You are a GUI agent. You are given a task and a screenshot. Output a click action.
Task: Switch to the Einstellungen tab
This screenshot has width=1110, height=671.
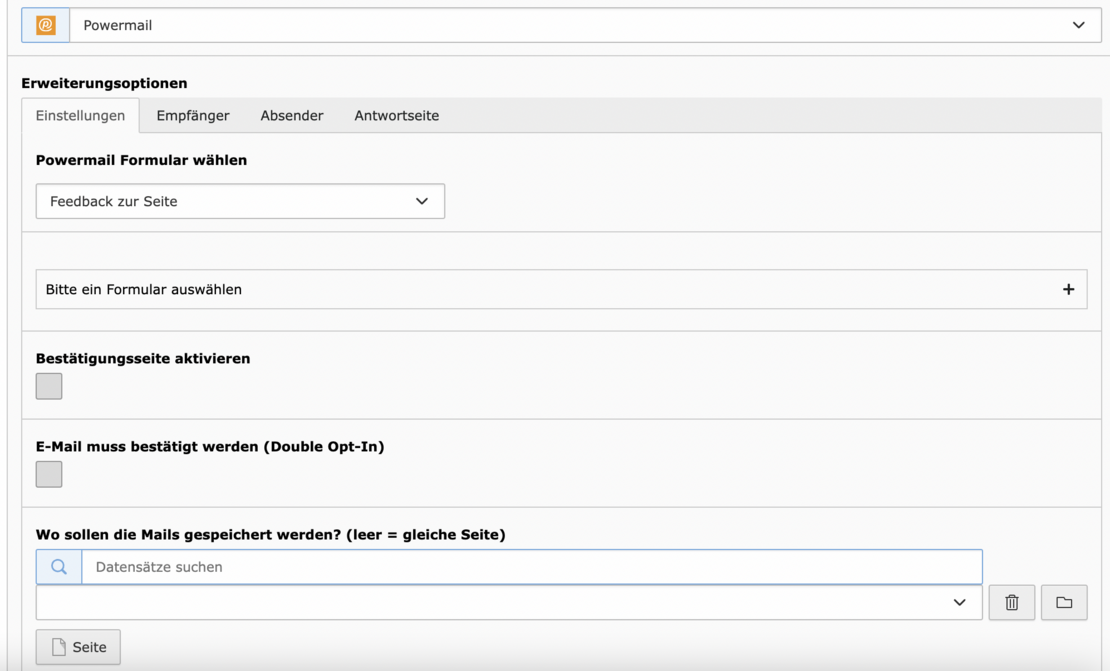(x=80, y=116)
